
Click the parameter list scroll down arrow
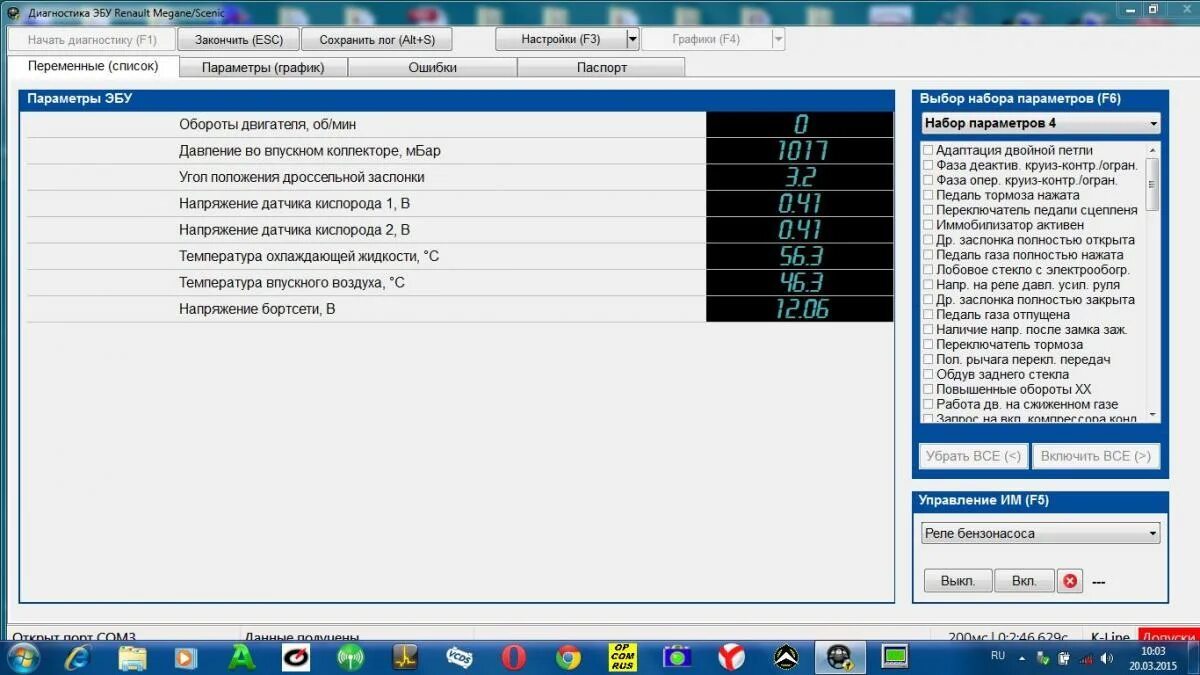tap(1153, 414)
